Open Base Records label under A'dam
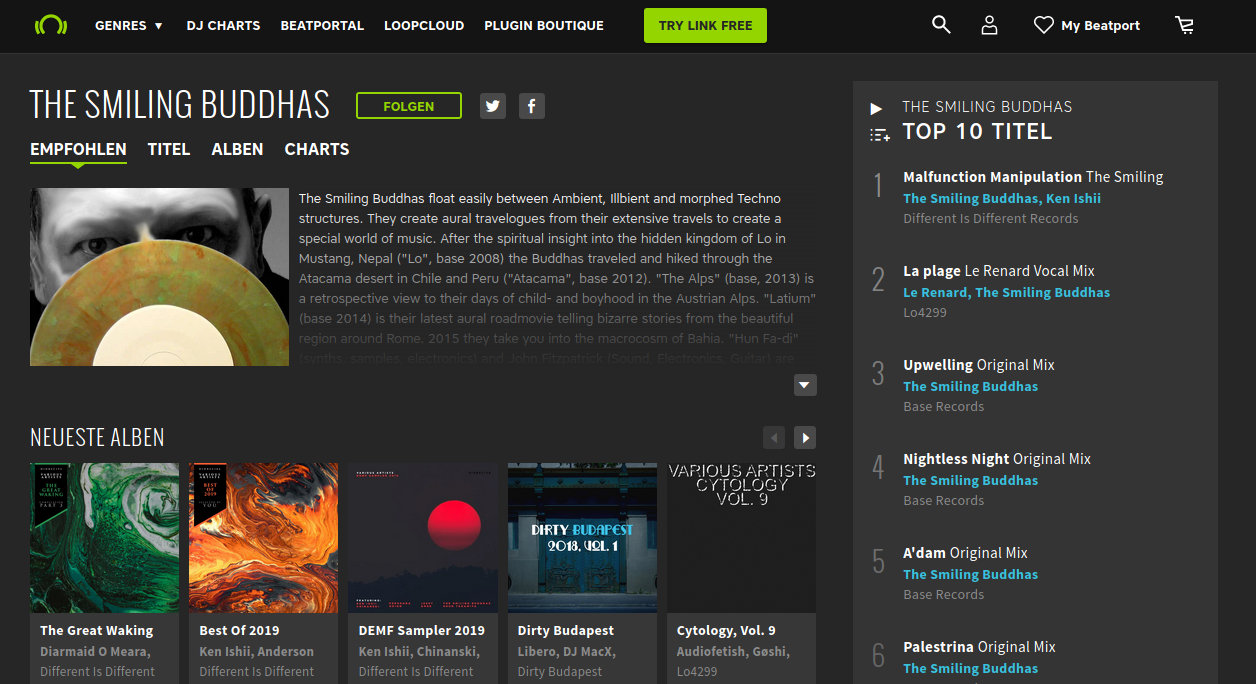 pyautogui.click(x=944, y=594)
